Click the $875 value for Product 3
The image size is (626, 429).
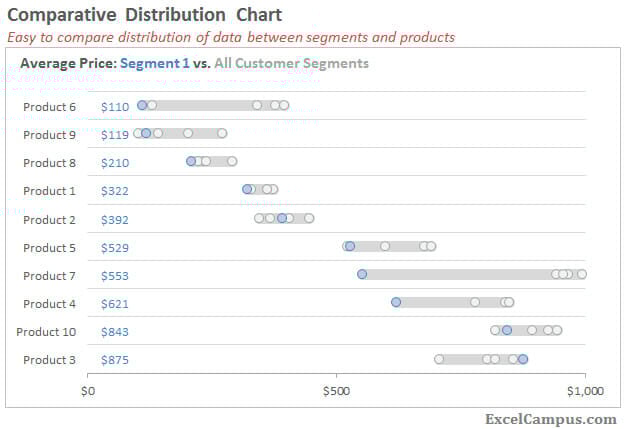click(115, 360)
